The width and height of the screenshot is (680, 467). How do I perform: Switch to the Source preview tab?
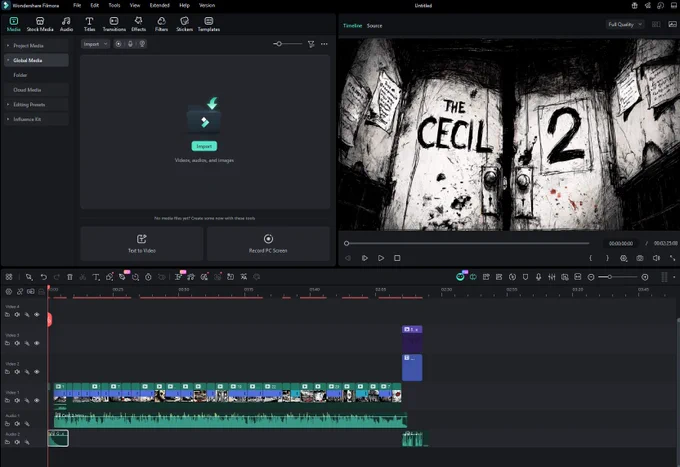coord(374,26)
